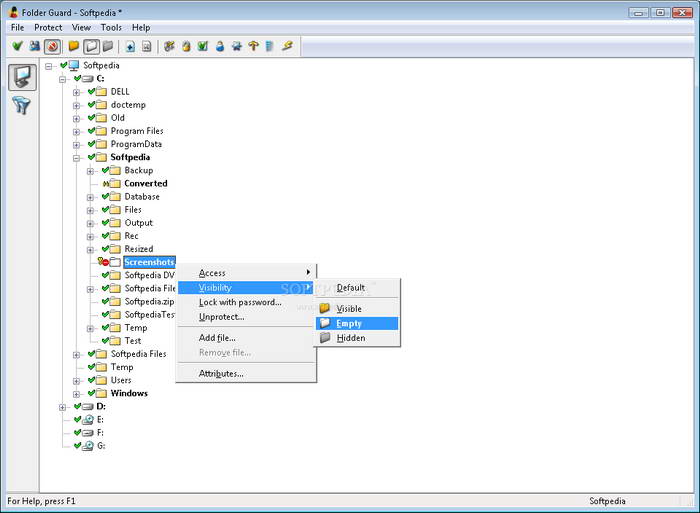This screenshot has width=700, height=513.
Task: Open the Tools menu
Action: [x=111, y=28]
